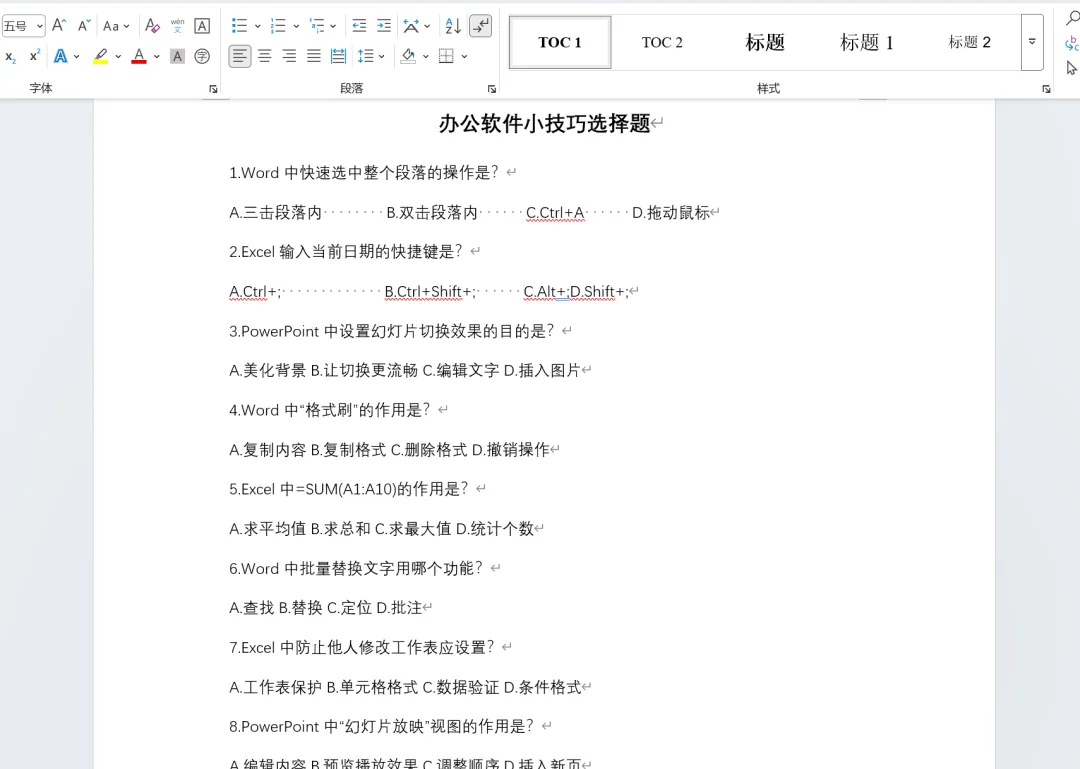Apply text effects with the outlined A icon

click(61, 57)
